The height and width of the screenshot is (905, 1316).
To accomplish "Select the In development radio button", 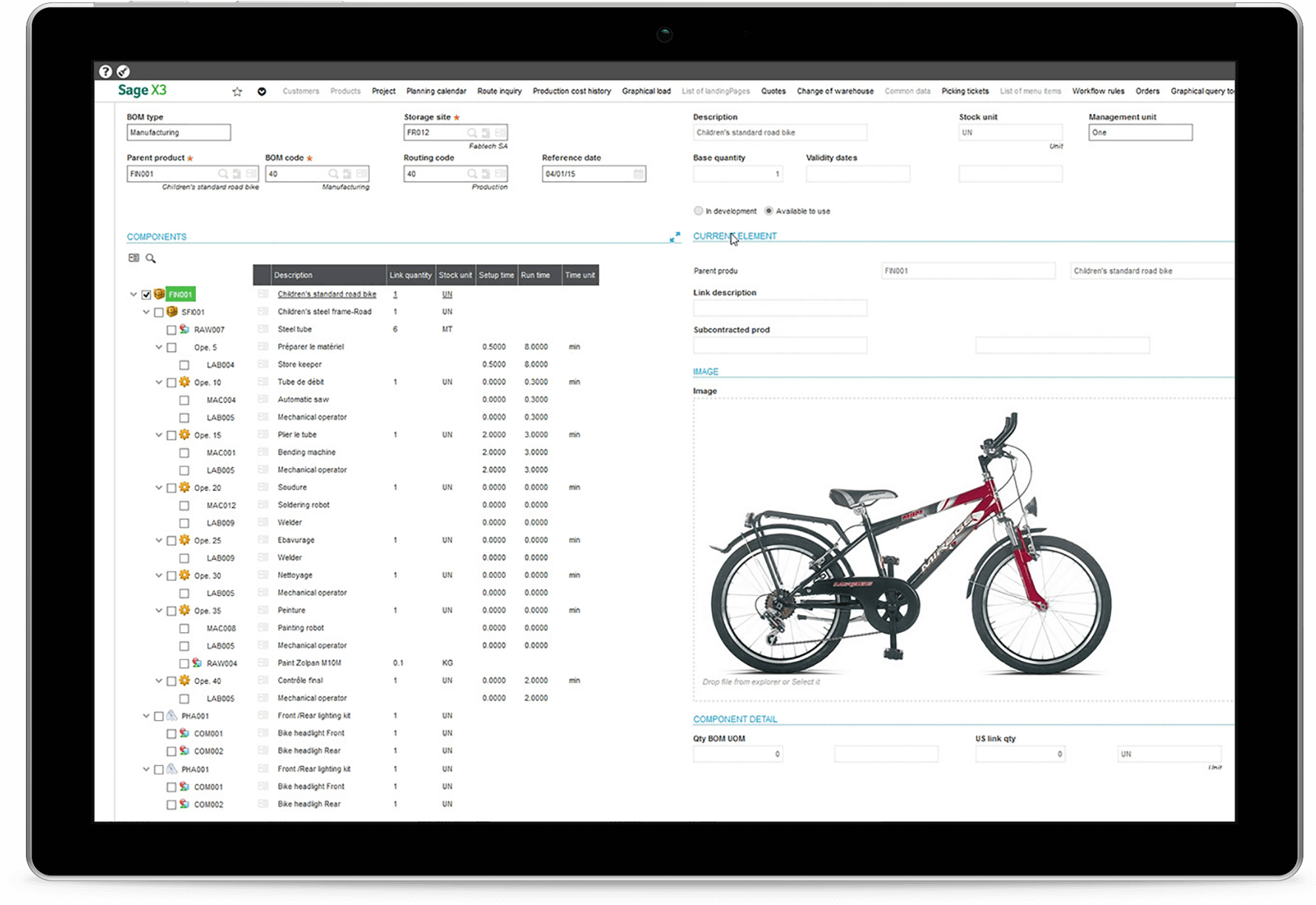I will [699, 211].
